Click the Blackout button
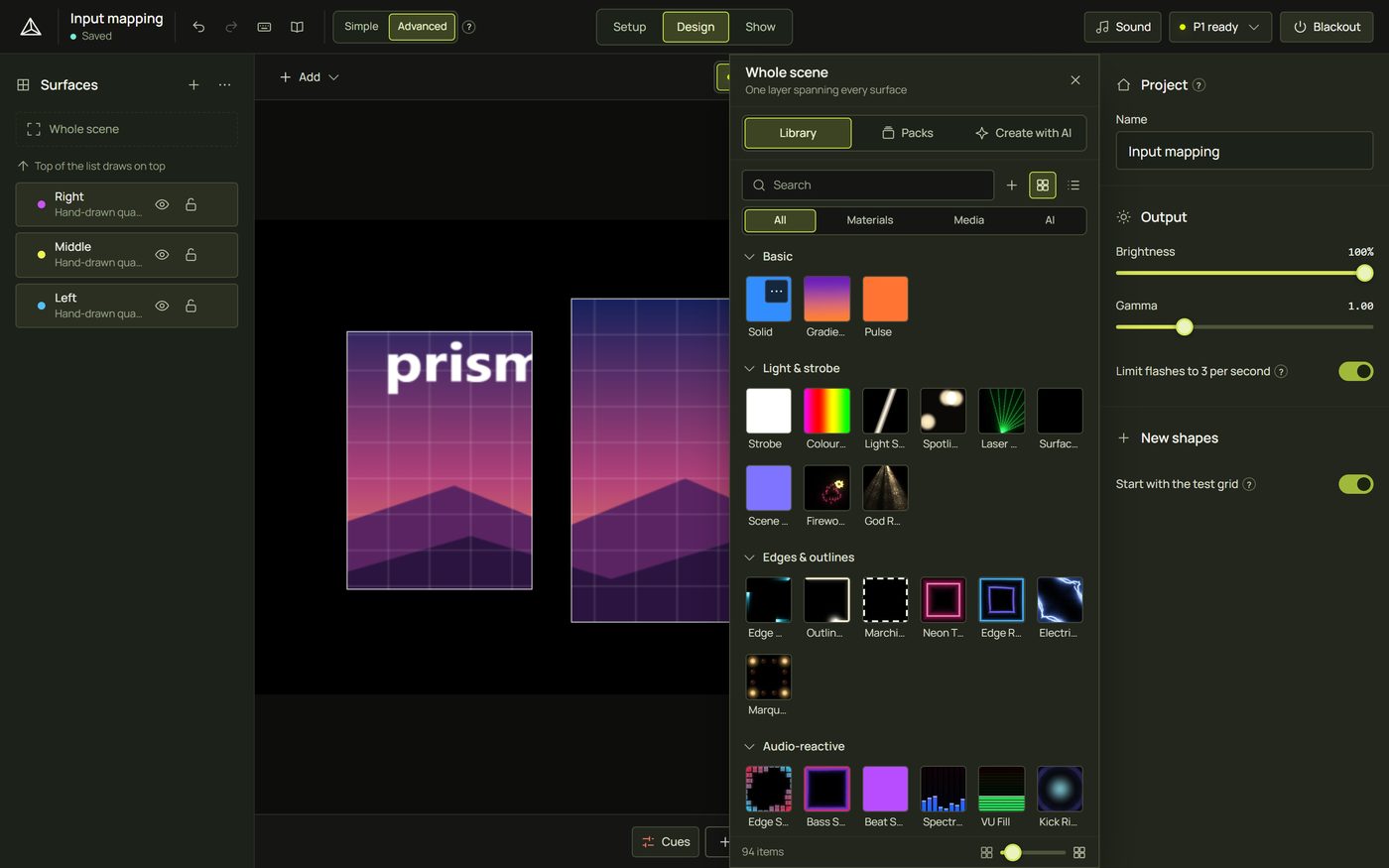The width and height of the screenshot is (1389, 868). pos(1326,27)
